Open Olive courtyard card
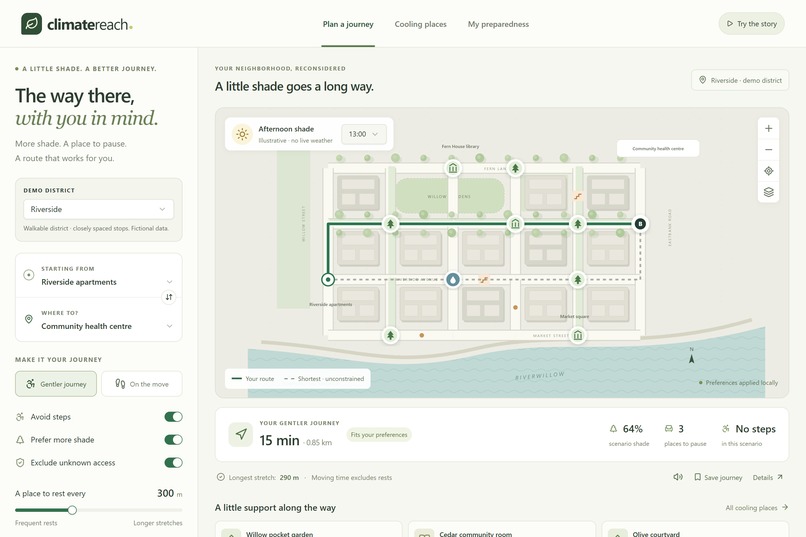 coord(695,529)
